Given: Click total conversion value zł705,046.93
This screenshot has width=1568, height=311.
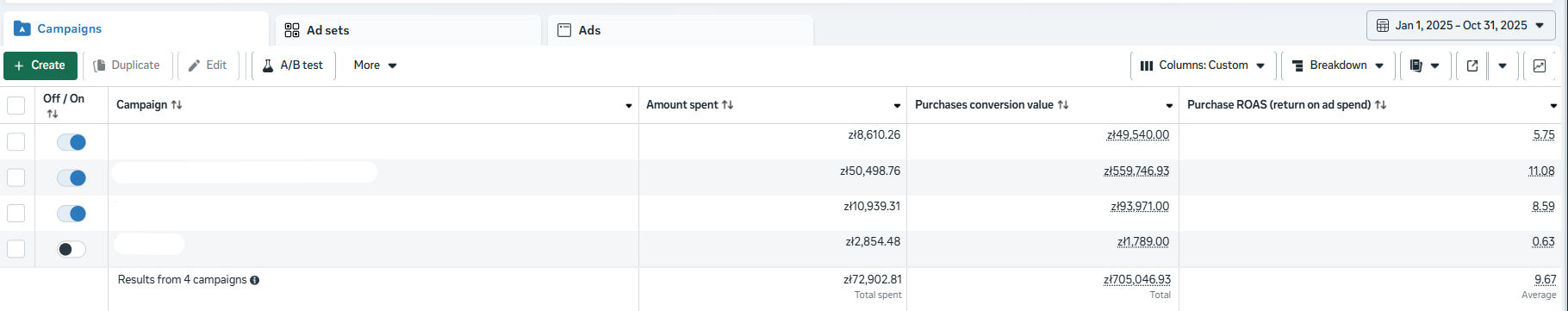Looking at the screenshot, I should point(1137,280).
